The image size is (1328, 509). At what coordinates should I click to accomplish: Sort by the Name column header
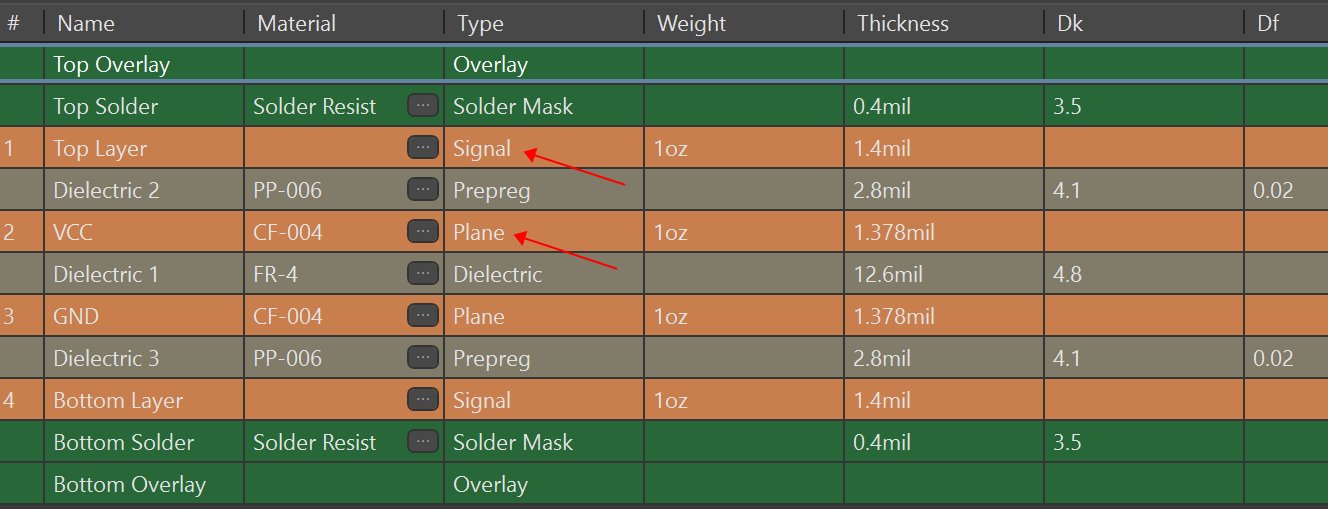click(86, 22)
